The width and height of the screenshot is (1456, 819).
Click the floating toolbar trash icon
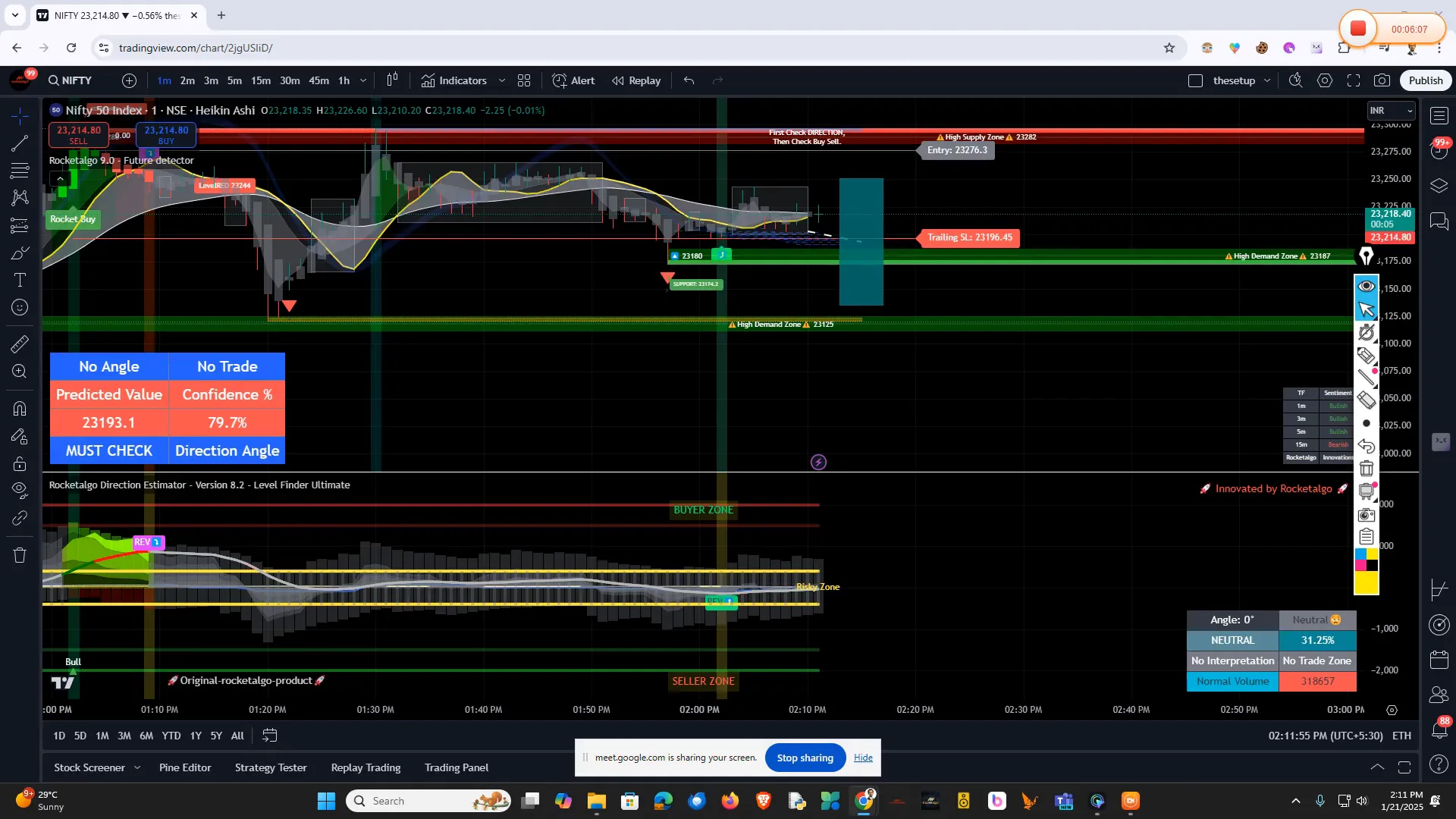coord(1367,469)
